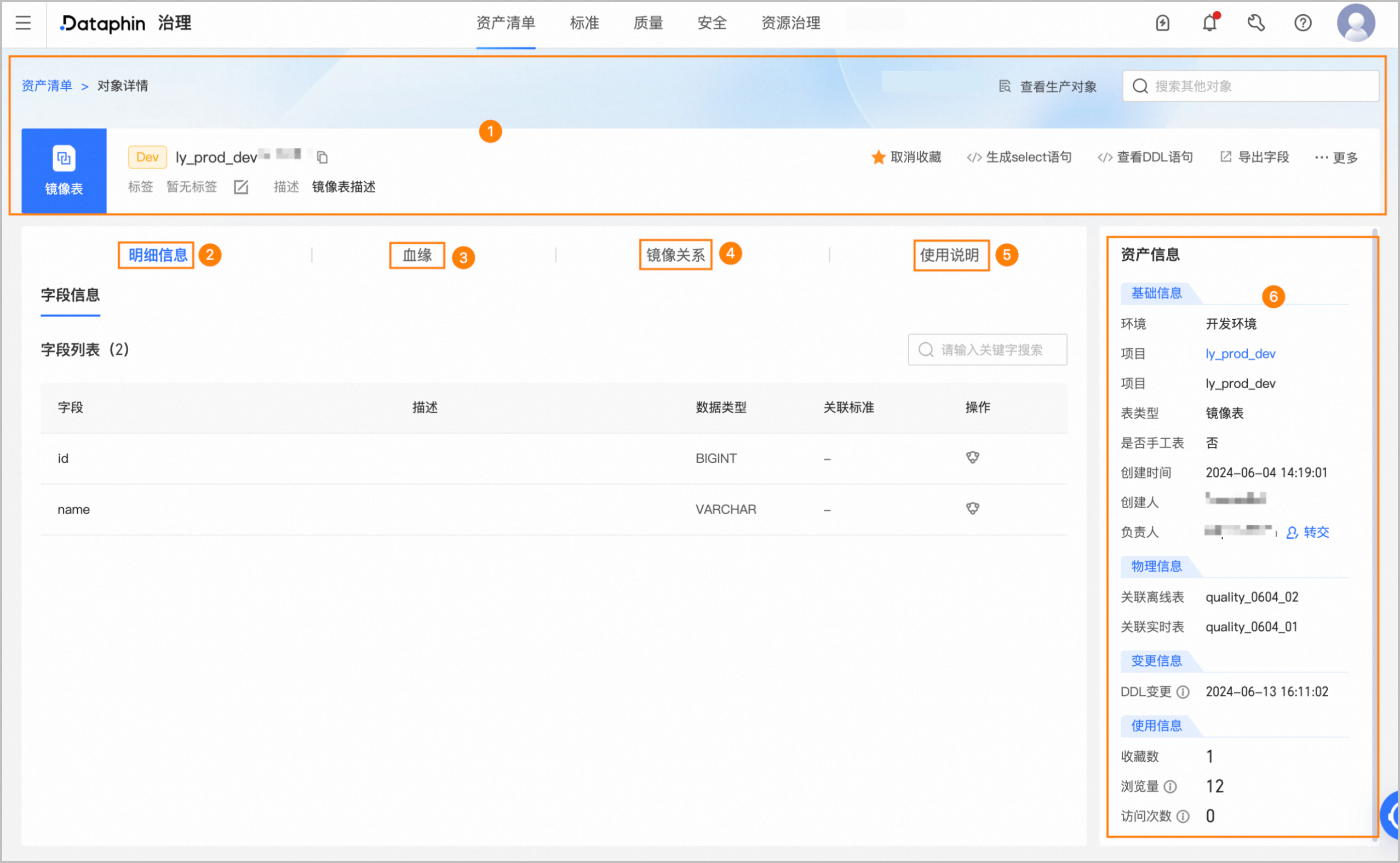Click the 数据类型 column header

[x=721, y=407]
